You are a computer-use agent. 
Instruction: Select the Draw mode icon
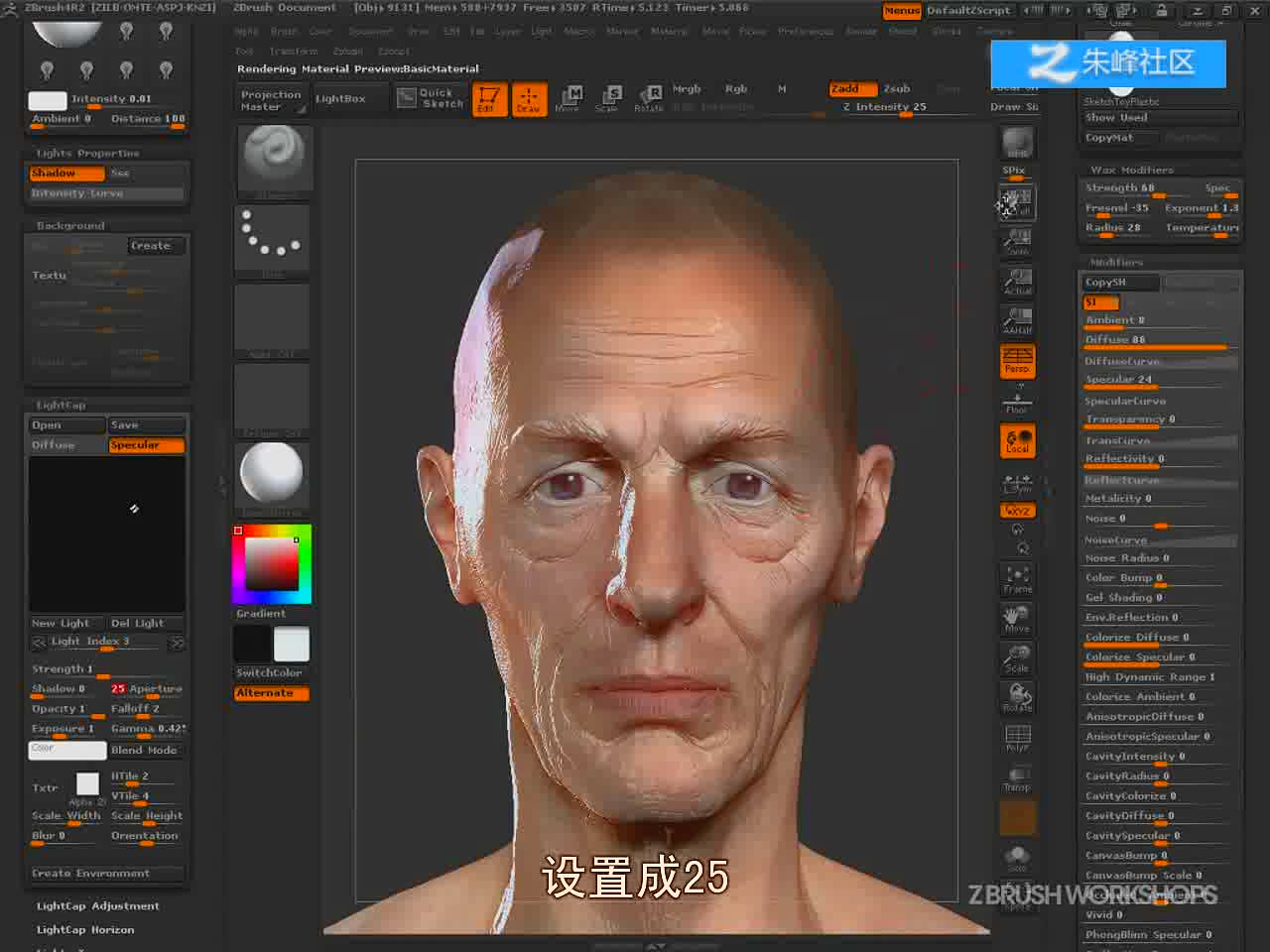tap(528, 99)
